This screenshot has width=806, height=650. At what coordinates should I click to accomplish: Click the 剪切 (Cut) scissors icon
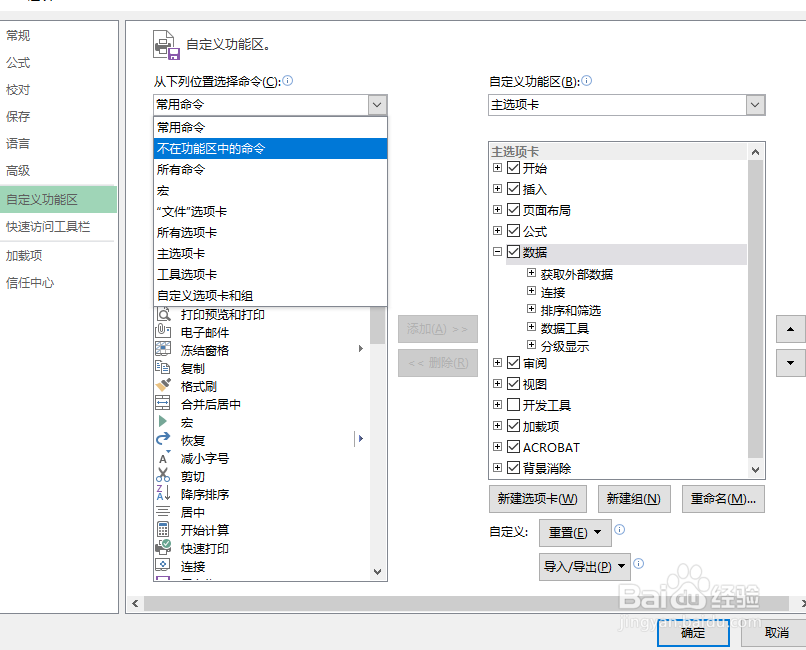click(x=164, y=475)
